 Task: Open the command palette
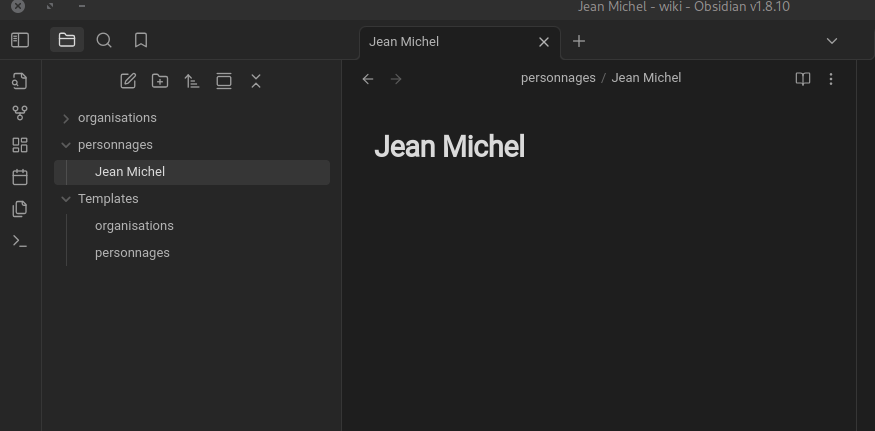pyautogui.click(x=20, y=241)
